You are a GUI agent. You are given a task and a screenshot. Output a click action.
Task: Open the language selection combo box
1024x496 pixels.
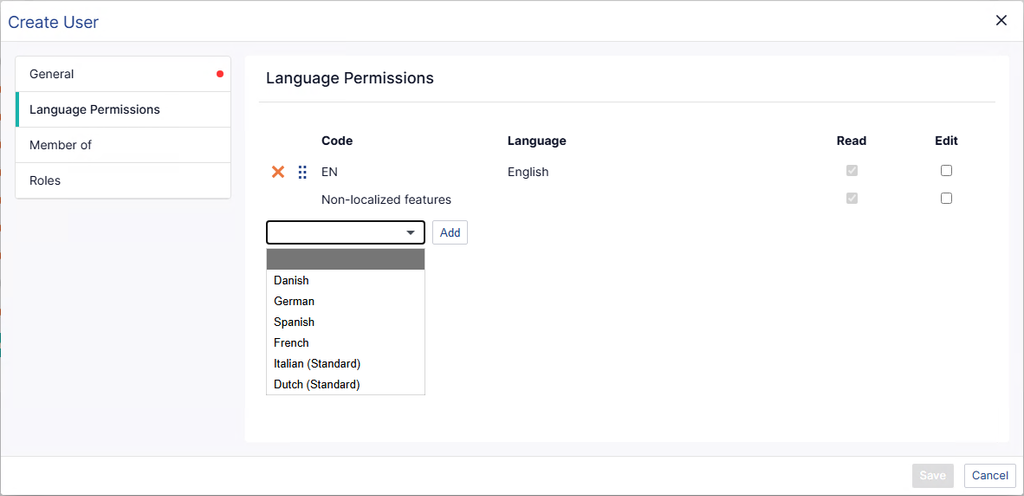click(345, 232)
